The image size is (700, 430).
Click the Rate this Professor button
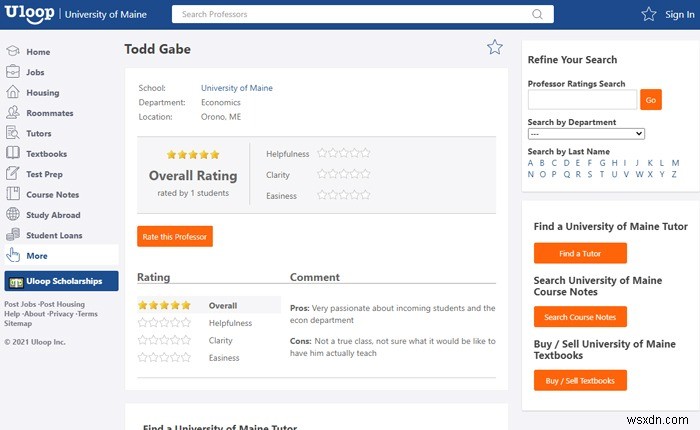point(175,236)
